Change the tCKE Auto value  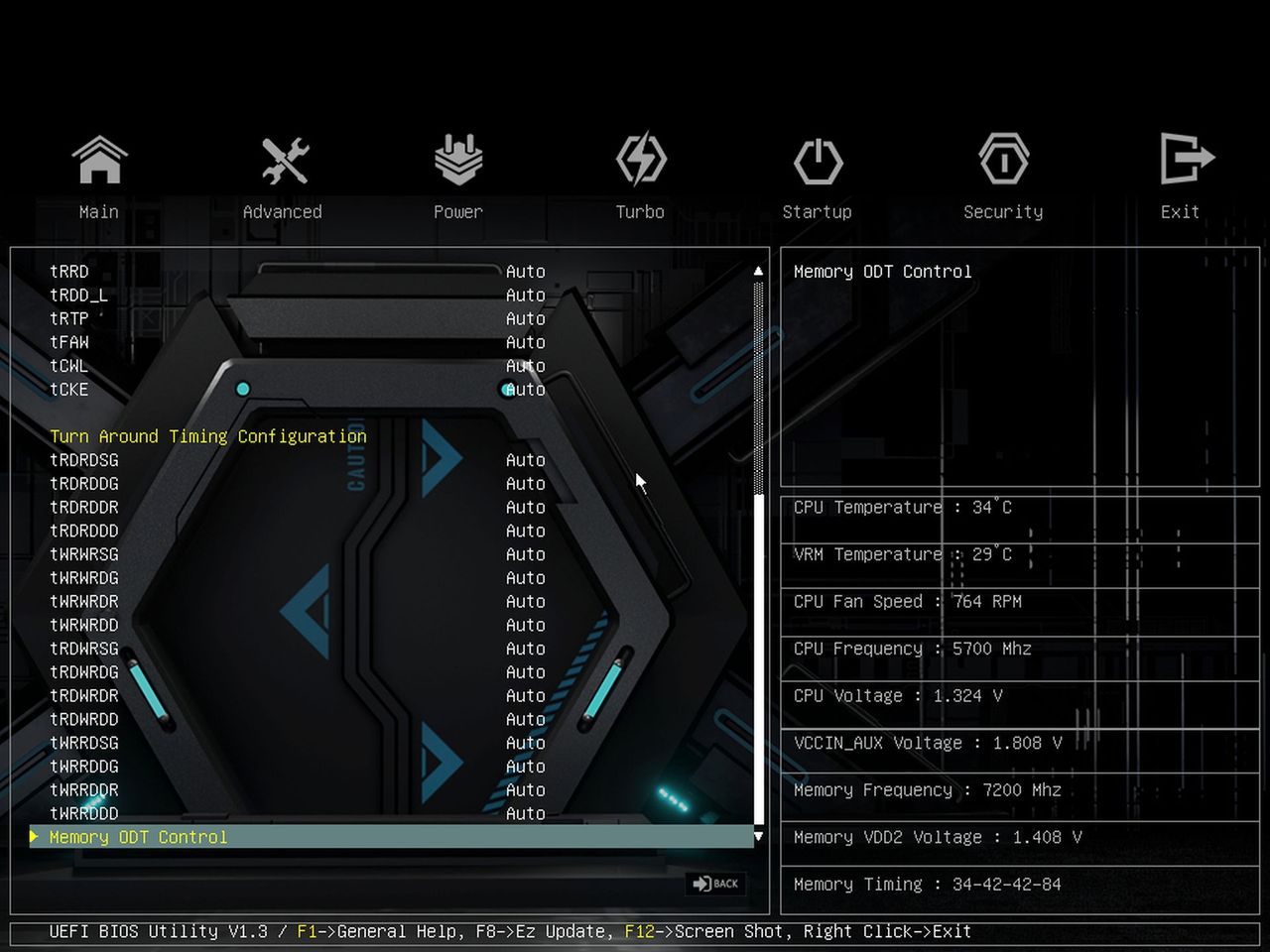[x=525, y=390]
